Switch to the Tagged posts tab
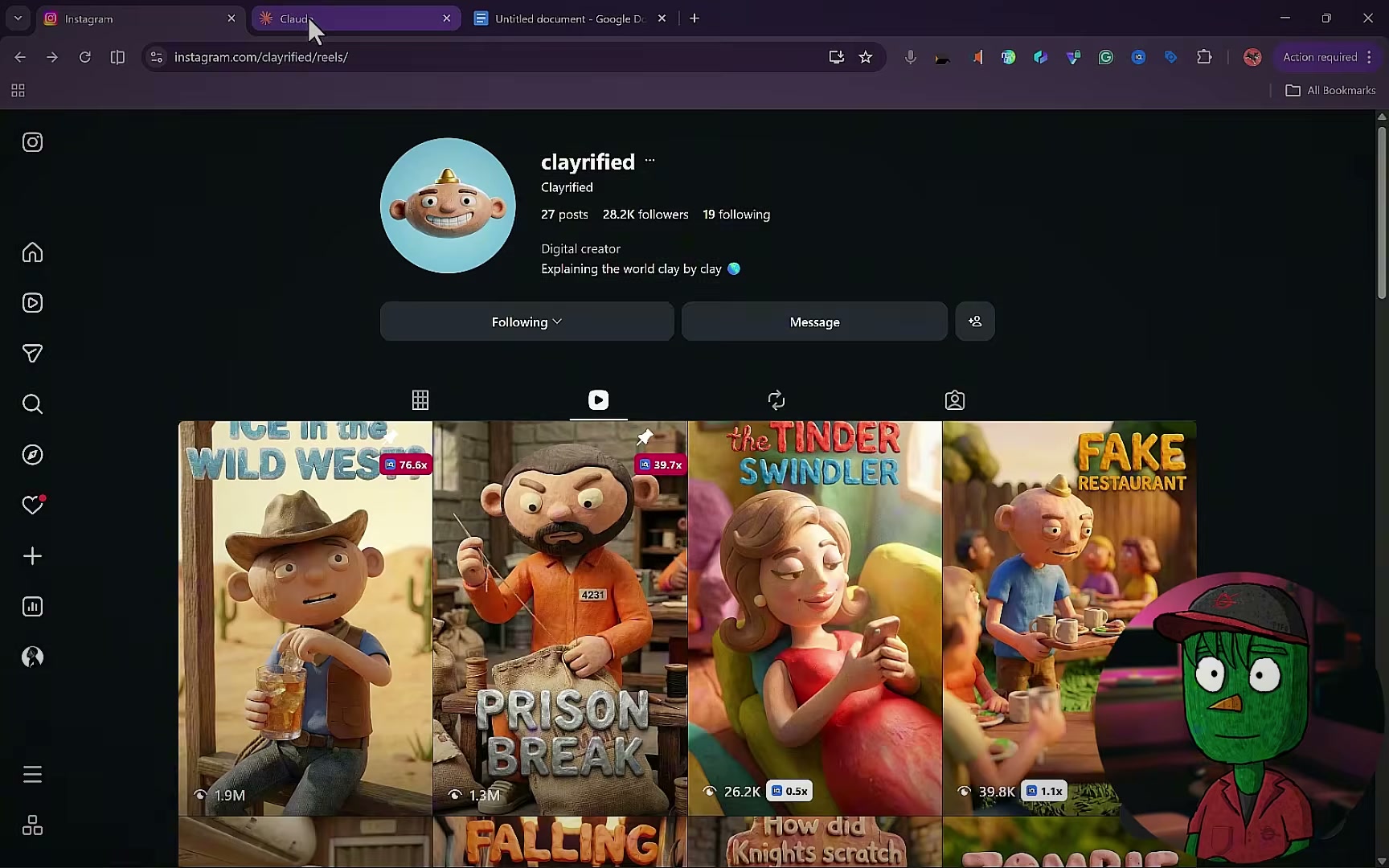 tap(955, 400)
